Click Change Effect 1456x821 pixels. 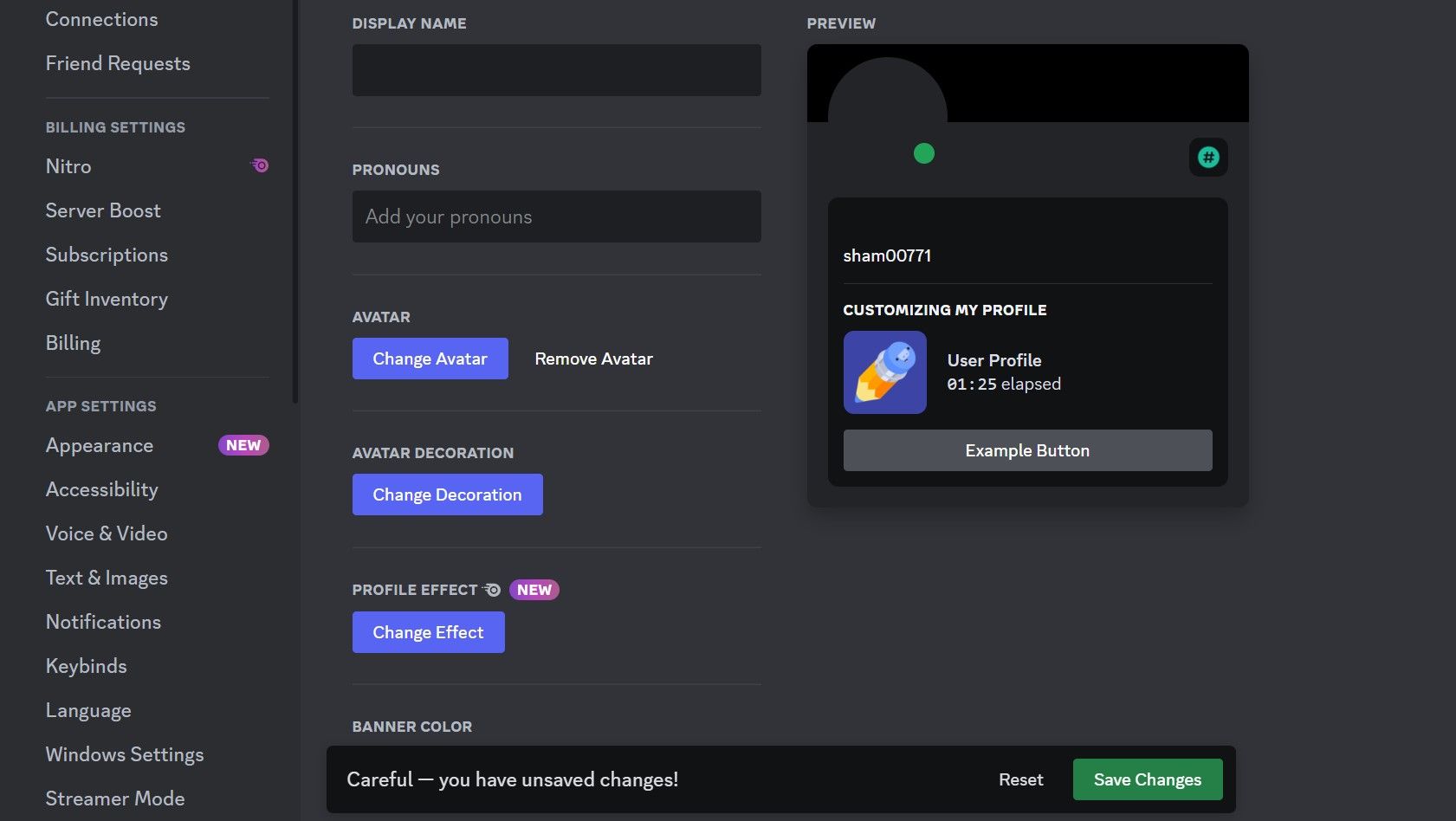[x=428, y=631]
